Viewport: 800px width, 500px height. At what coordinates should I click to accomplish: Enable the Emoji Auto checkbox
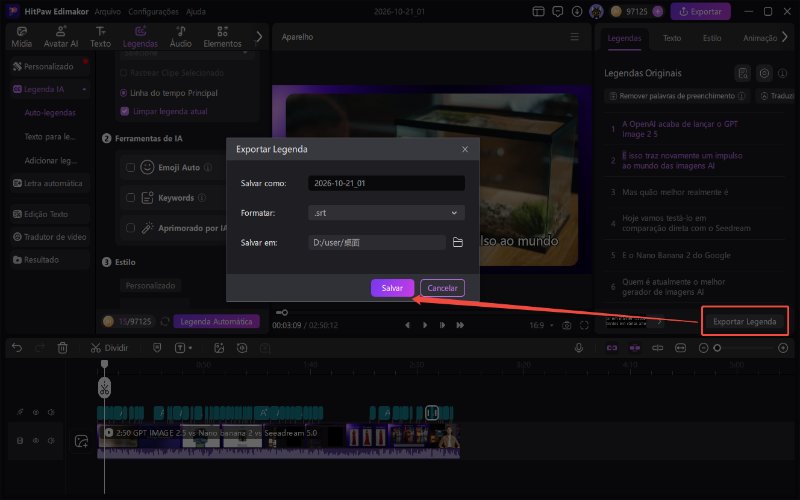131,167
